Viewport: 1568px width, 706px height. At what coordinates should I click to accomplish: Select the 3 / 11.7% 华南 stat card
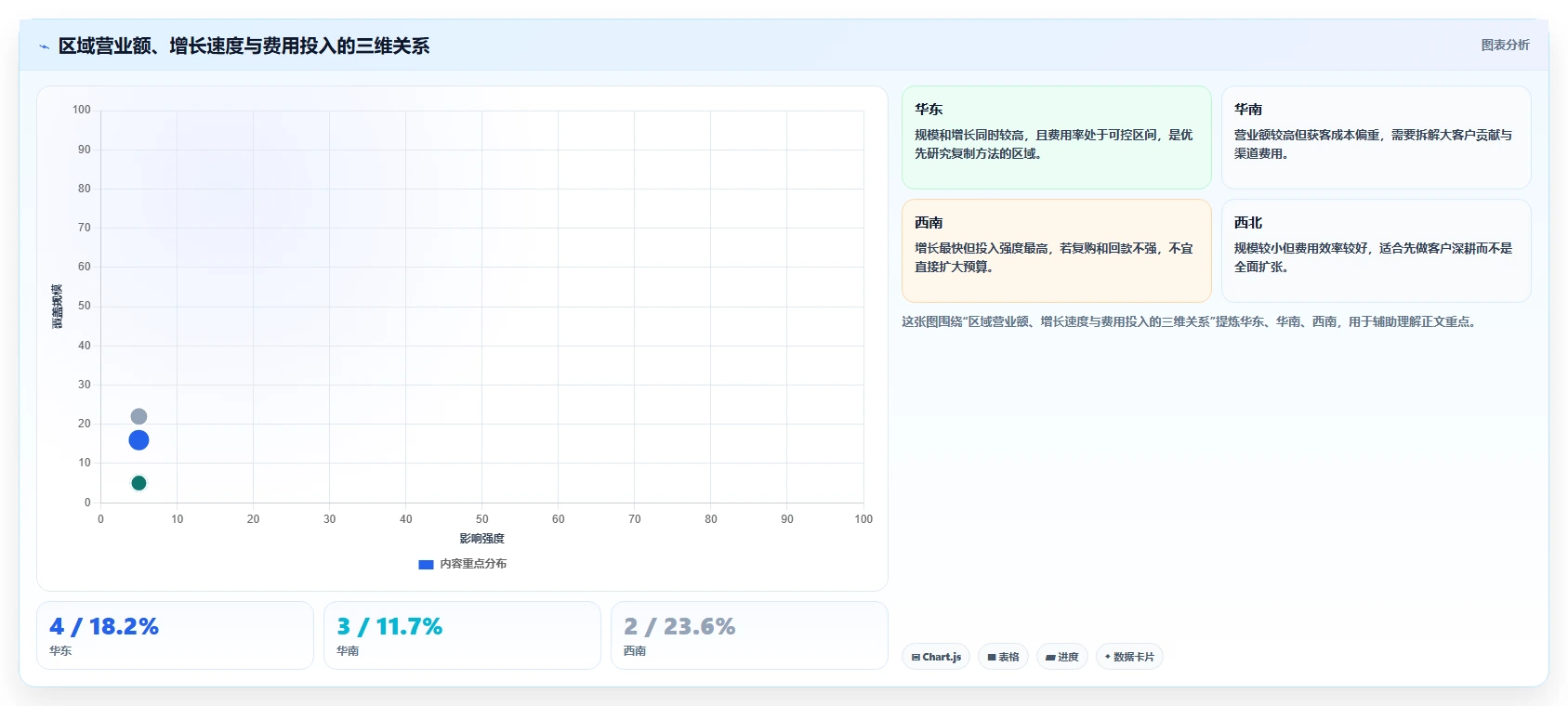click(x=462, y=635)
